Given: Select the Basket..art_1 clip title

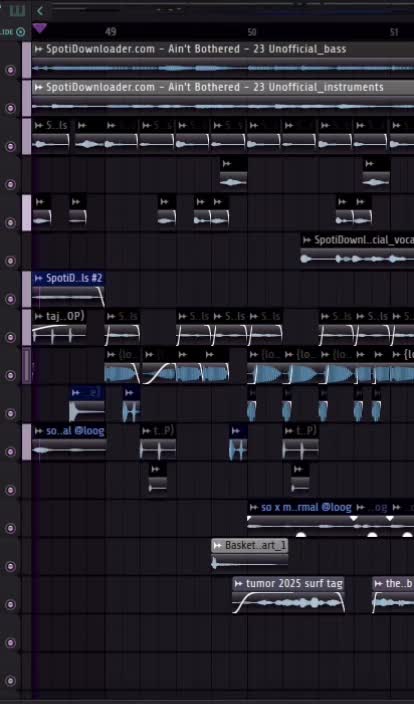Looking at the screenshot, I should pos(255,546).
